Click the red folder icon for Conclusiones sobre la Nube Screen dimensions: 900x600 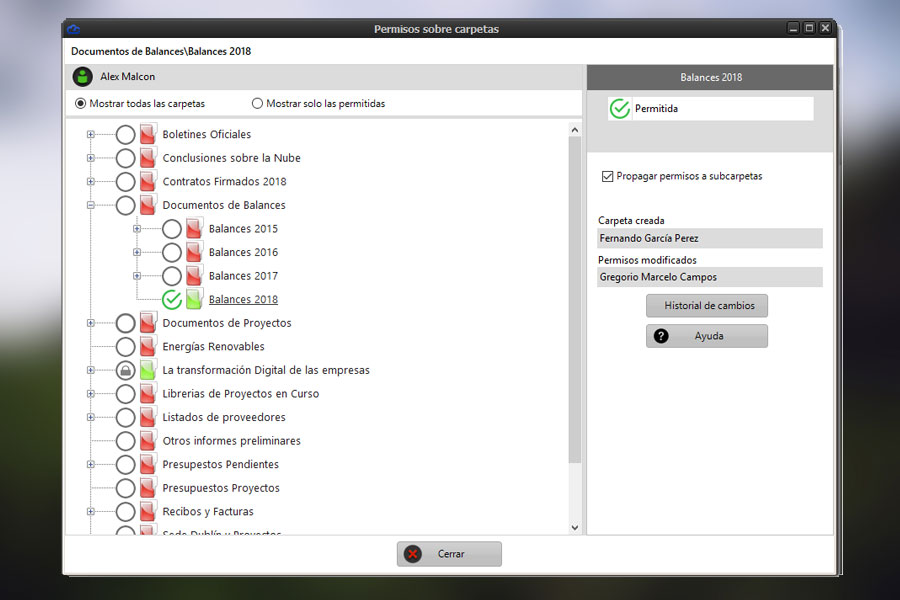pos(148,158)
